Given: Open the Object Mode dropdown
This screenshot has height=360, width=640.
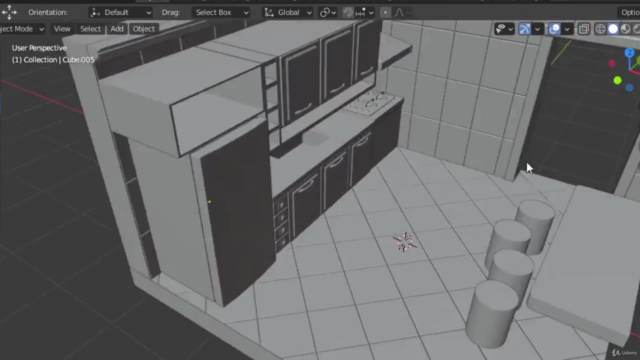Looking at the screenshot, I should click(x=22, y=29).
